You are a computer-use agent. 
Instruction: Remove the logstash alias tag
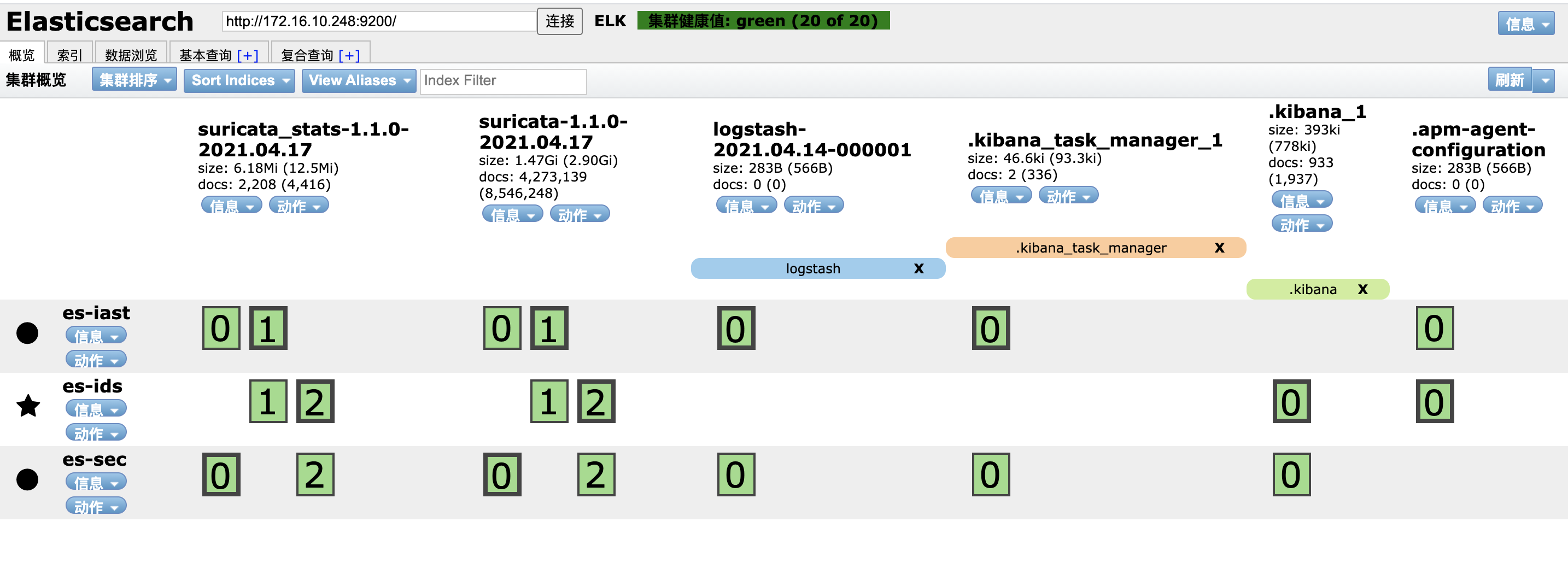coord(918,268)
